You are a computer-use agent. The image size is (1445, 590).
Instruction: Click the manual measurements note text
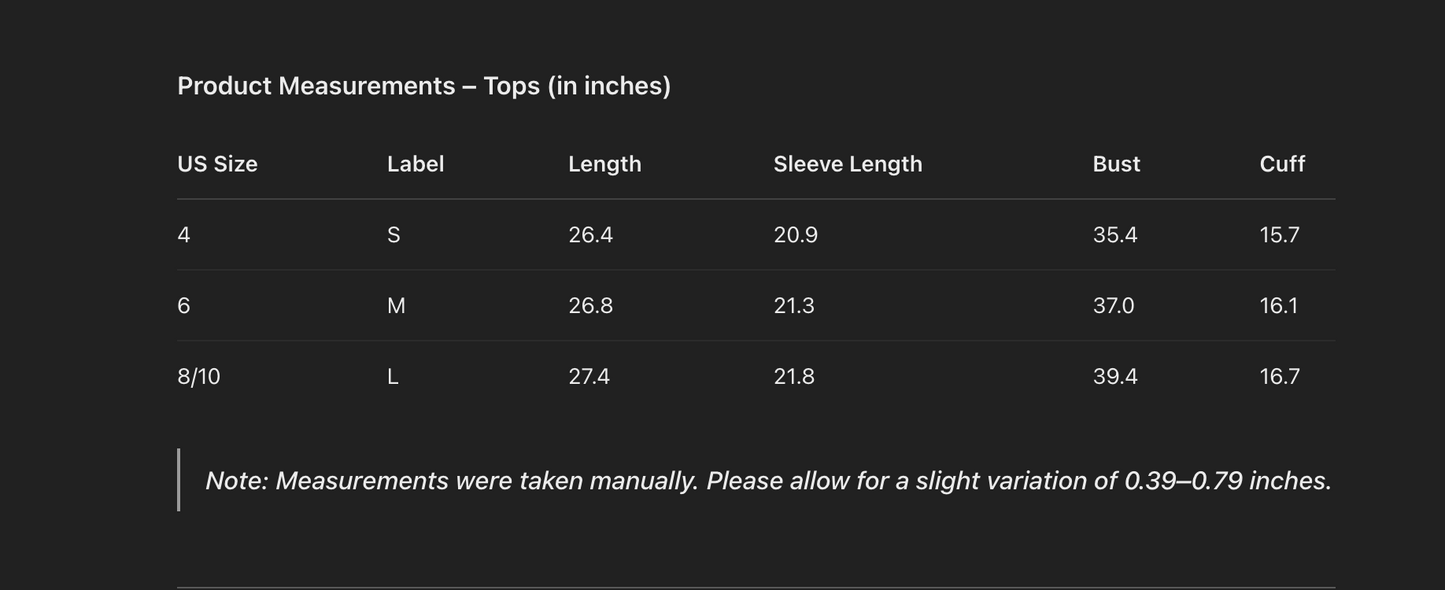click(768, 481)
